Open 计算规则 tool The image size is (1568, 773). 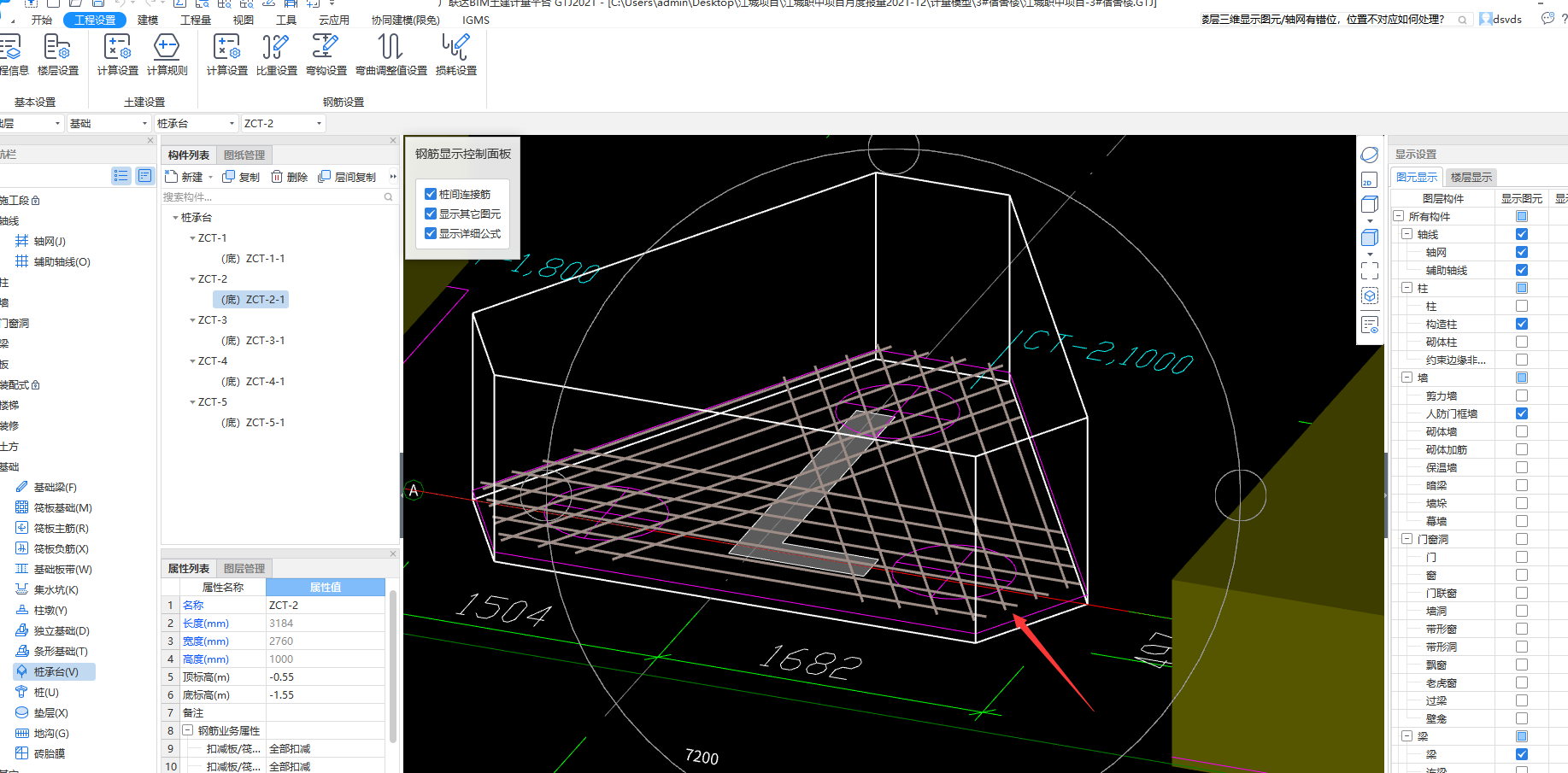[x=167, y=56]
